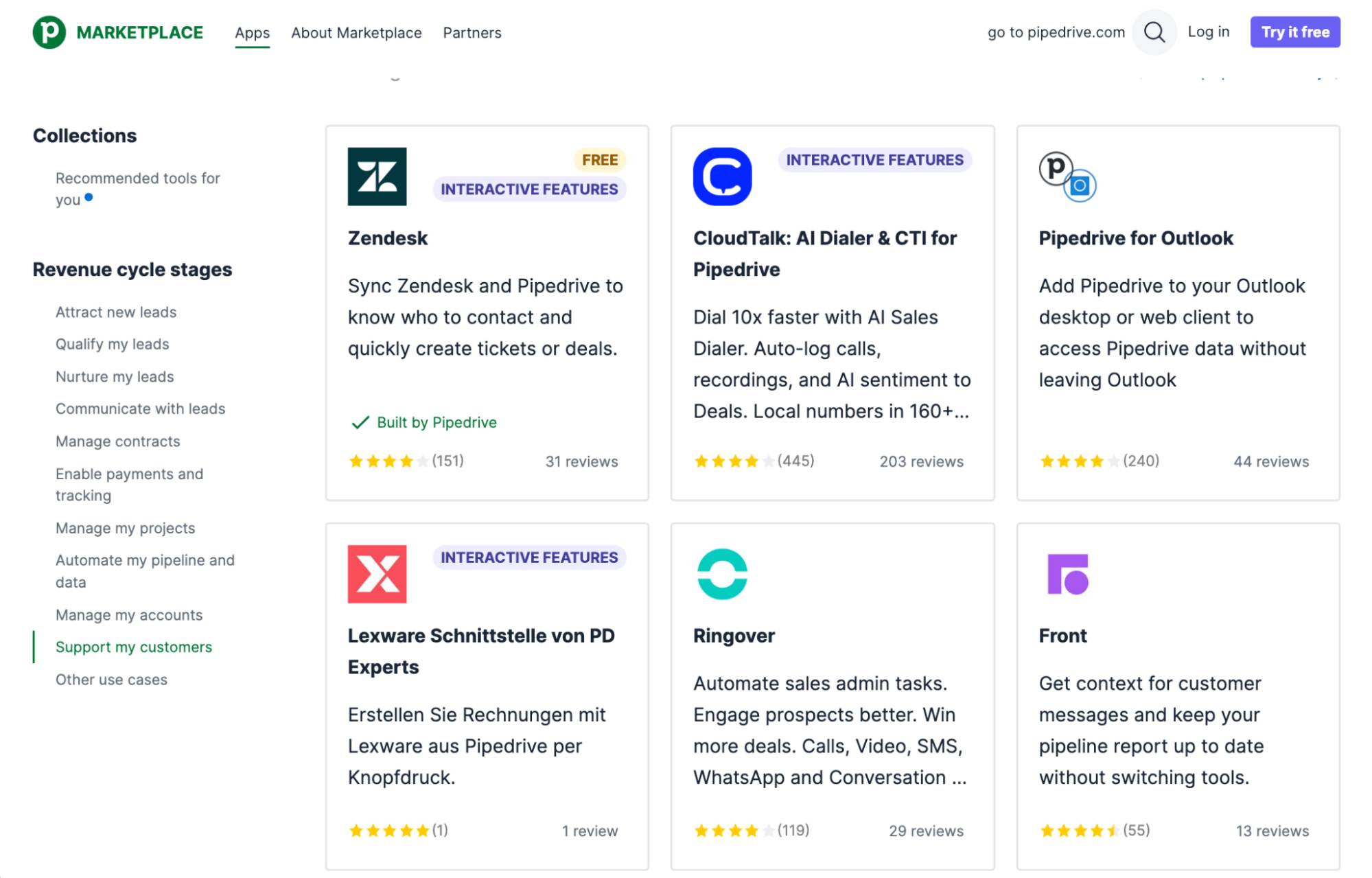Click CloudTalk 203 reviews text
This screenshot has width=1372, height=878.
(921, 462)
